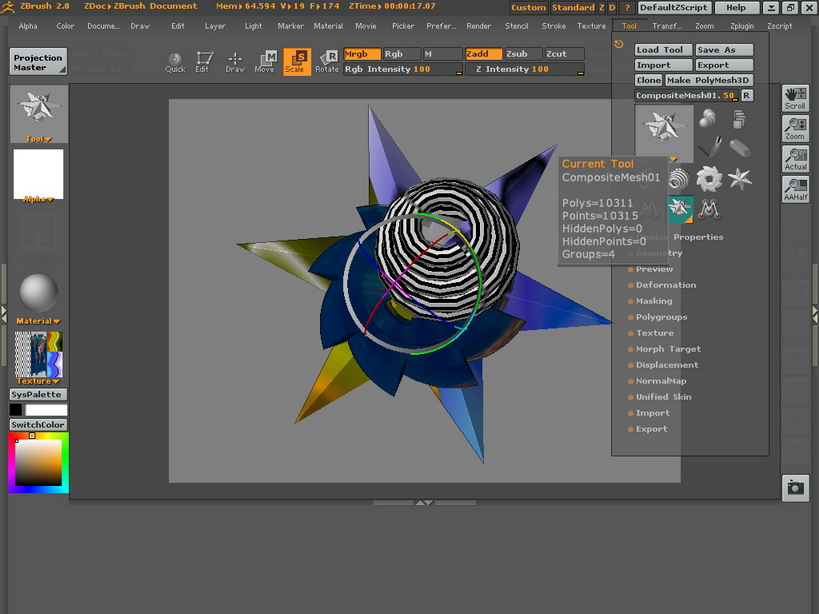819x614 pixels.
Task: Toggle Mrgb paint mode off
Action: (x=360, y=54)
